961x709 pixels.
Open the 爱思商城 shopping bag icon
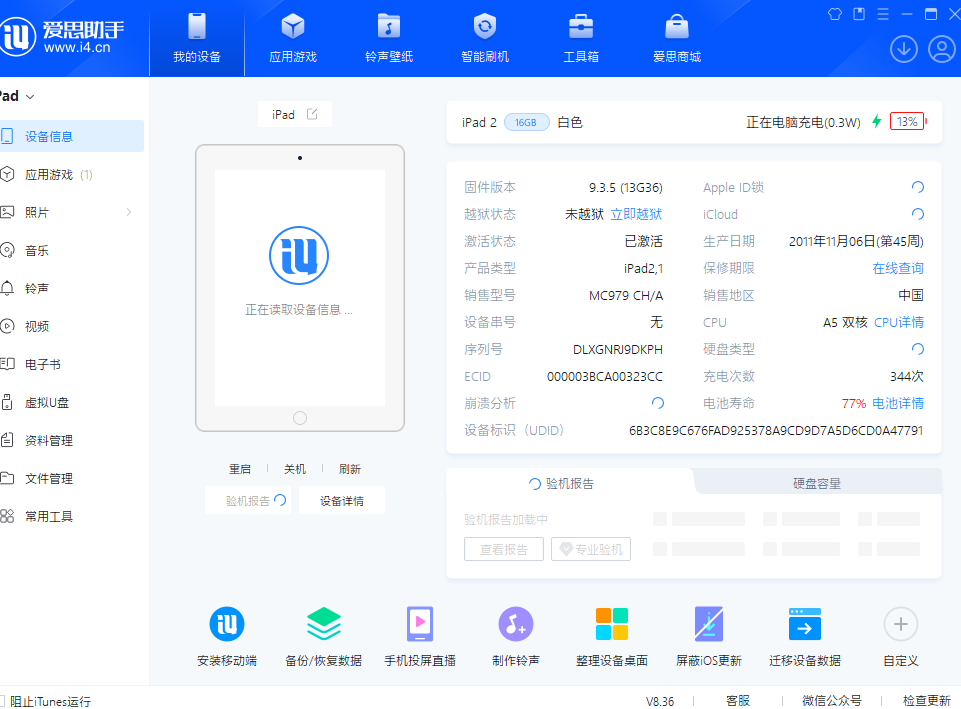pyautogui.click(x=677, y=26)
